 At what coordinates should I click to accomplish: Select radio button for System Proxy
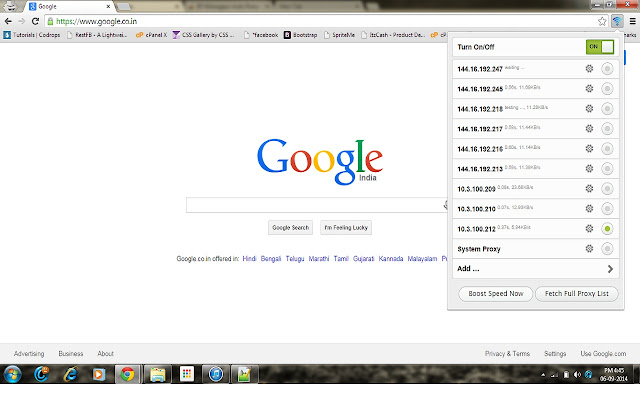pyautogui.click(x=607, y=249)
